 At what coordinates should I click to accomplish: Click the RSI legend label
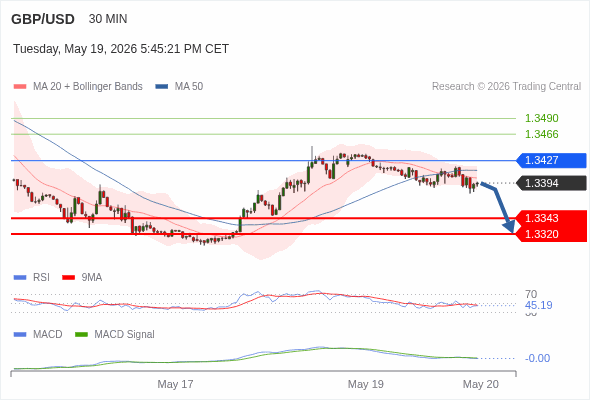(x=41, y=278)
